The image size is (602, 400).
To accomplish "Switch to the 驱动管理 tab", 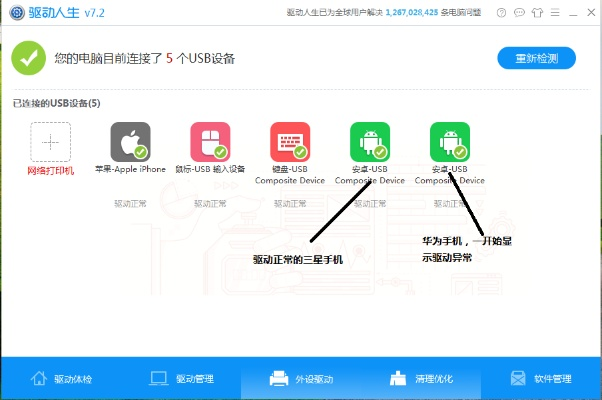I will [181, 379].
